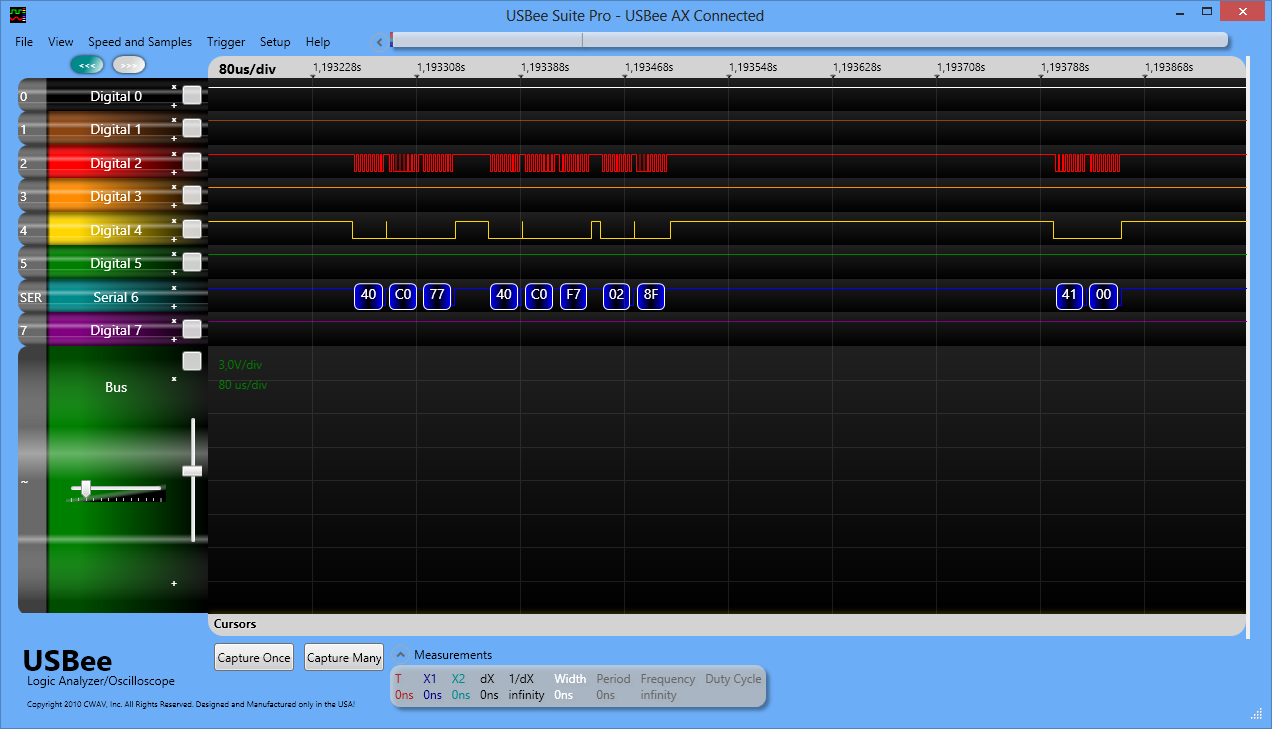This screenshot has width=1272, height=729.
Task: Click the teal <<< scroll-back button
Action: 87,65
